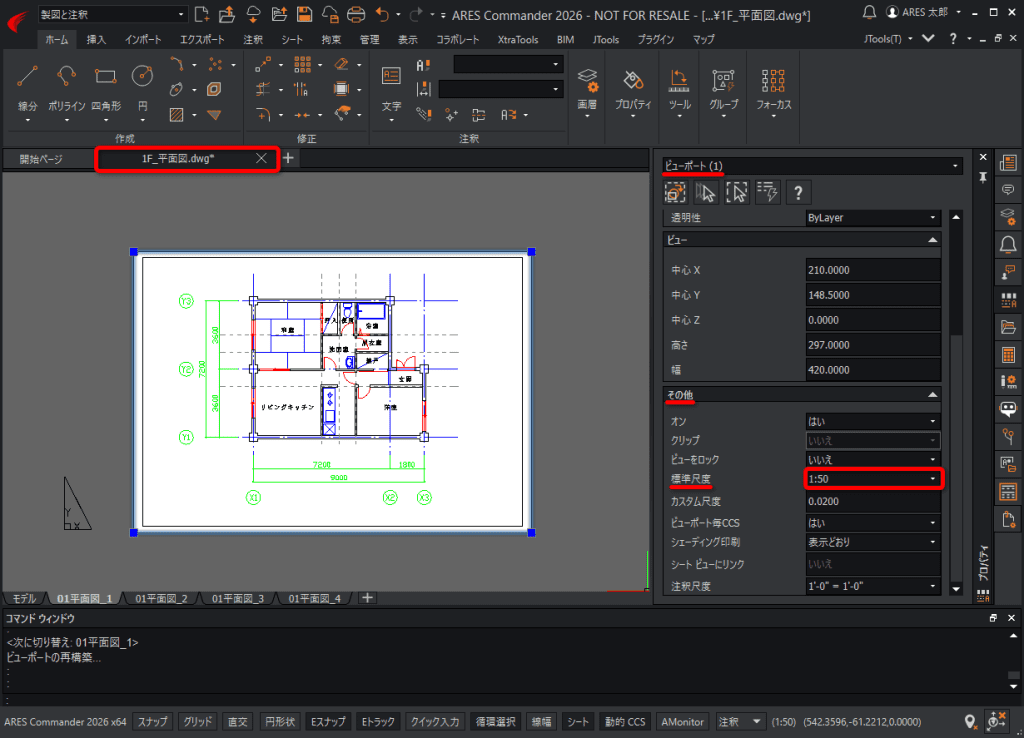Image resolution: width=1024 pixels, height=738 pixels.
Task: Switch to the 01平面図_2 sheet tab
Action: click(x=161, y=598)
